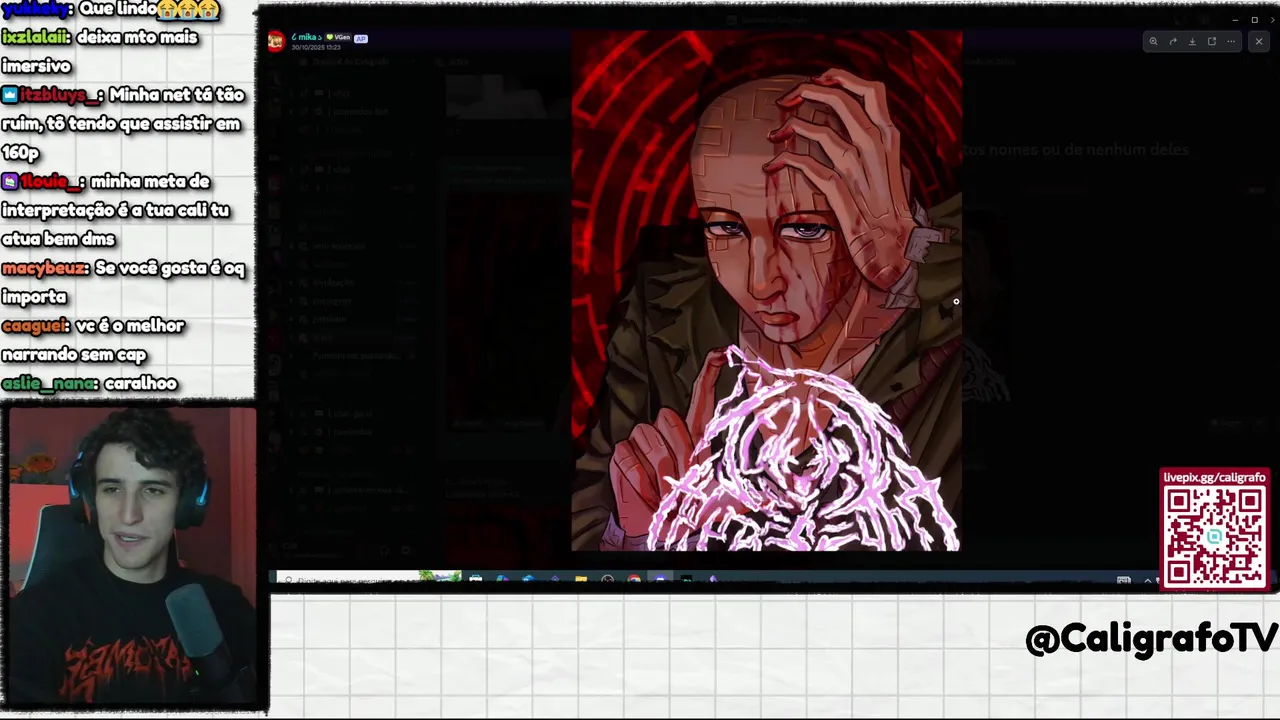The height and width of the screenshot is (720, 1280).
Task: Click chat username 'macybeuz'
Action: click(x=44, y=268)
